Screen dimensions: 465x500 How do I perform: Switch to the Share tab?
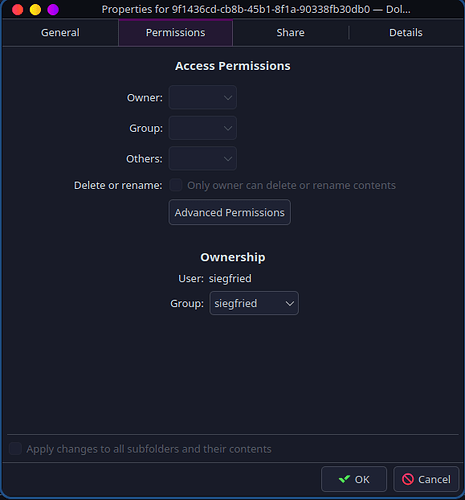(290, 33)
